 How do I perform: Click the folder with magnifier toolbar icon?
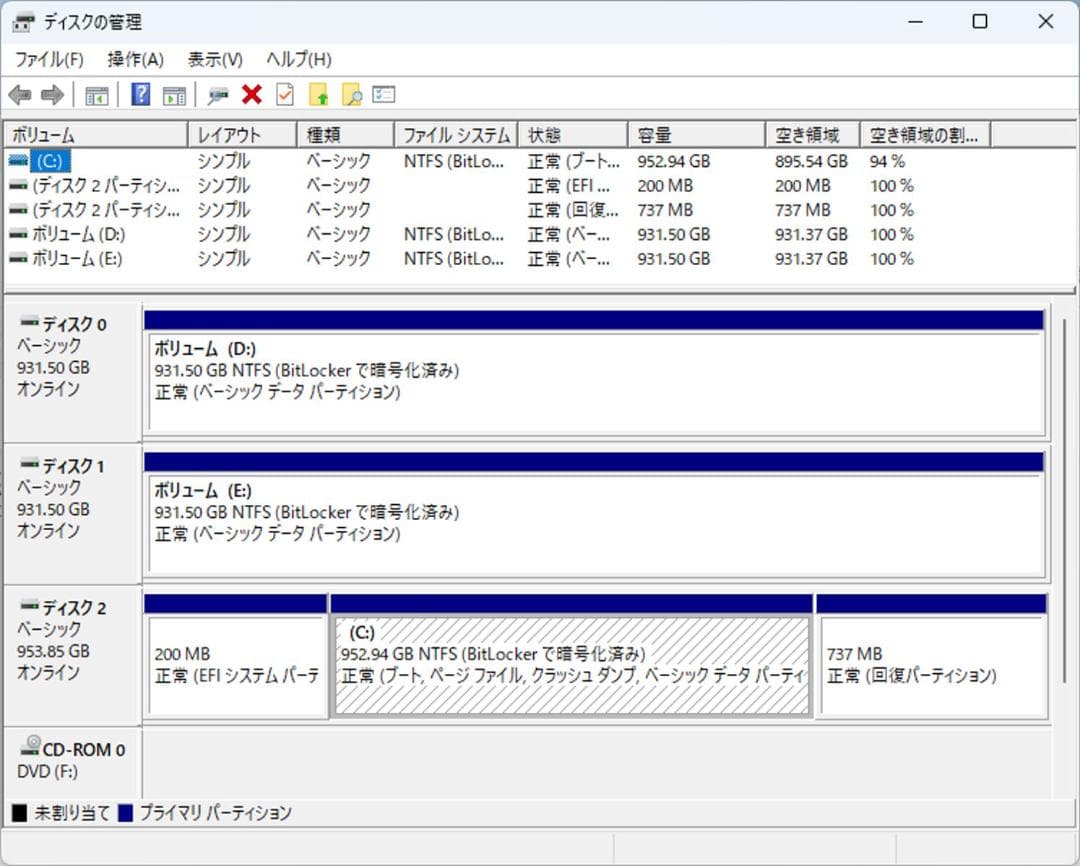click(x=350, y=94)
